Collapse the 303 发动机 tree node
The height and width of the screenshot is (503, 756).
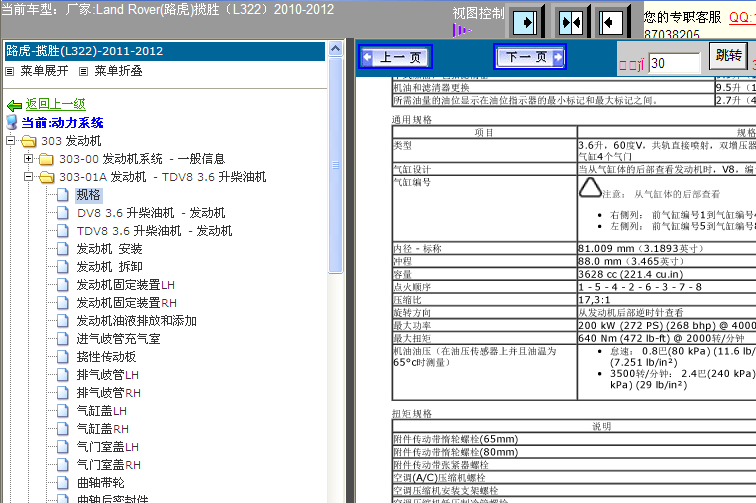pyautogui.click(x=10, y=141)
